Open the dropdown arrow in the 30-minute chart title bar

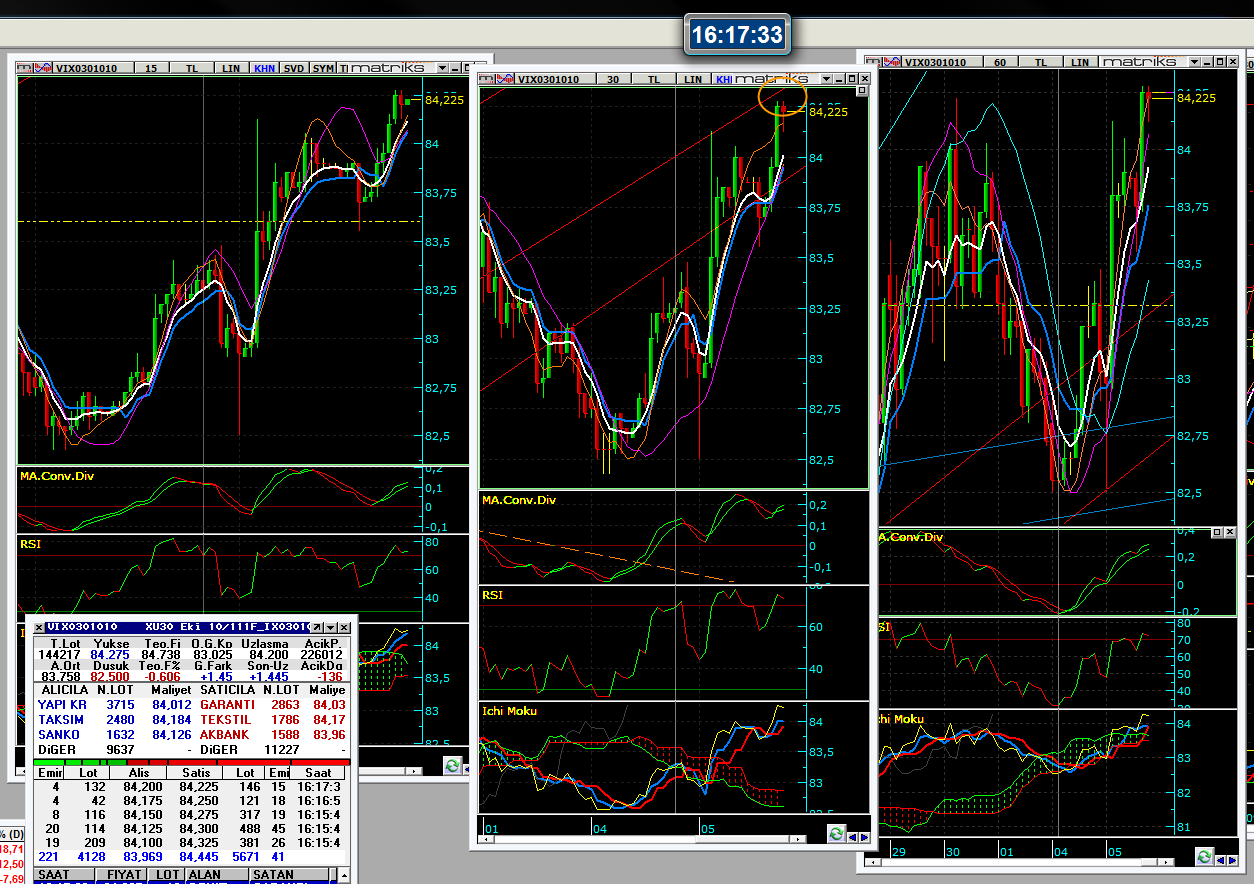click(826, 79)
